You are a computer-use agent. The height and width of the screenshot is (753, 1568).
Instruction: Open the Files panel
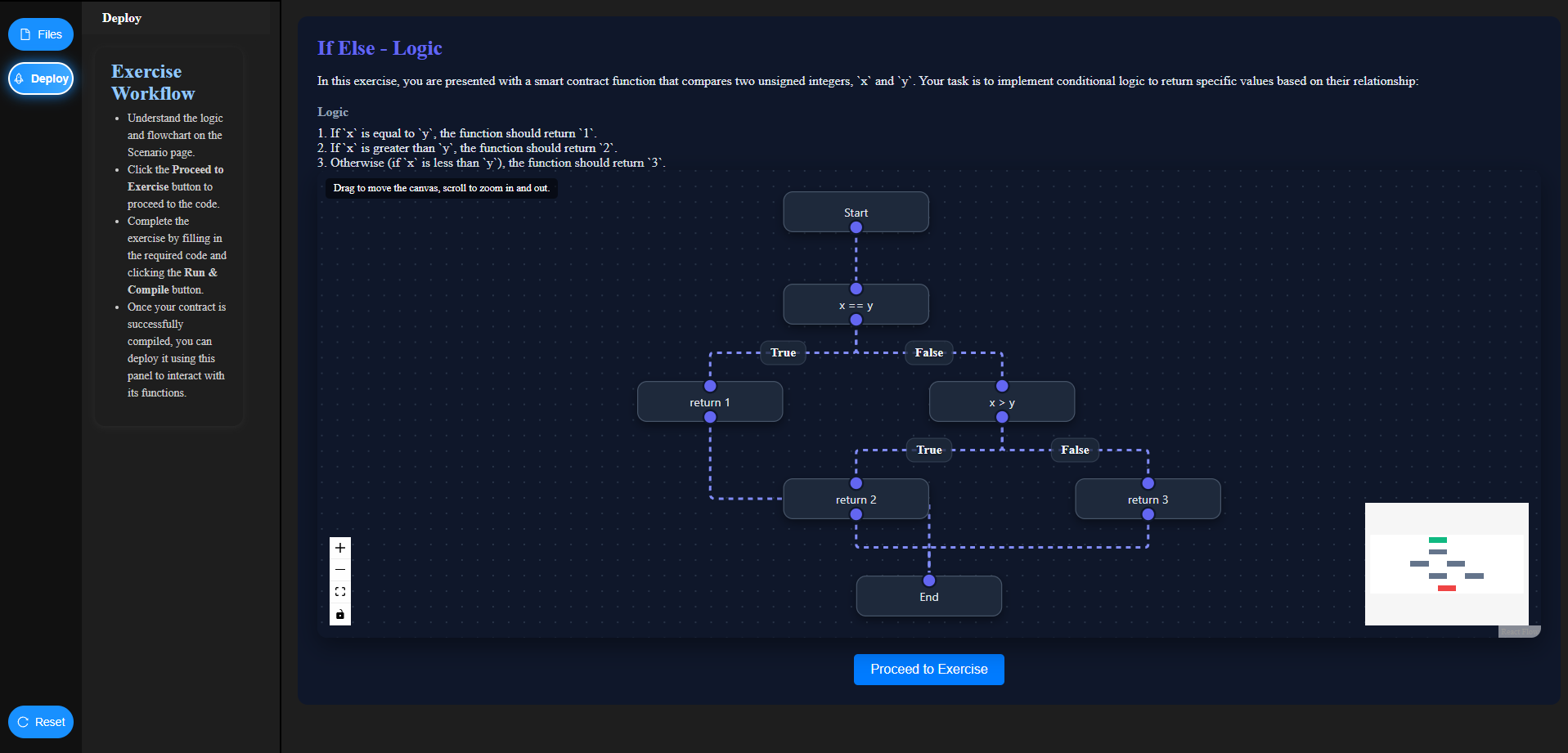tap(40, 34)
